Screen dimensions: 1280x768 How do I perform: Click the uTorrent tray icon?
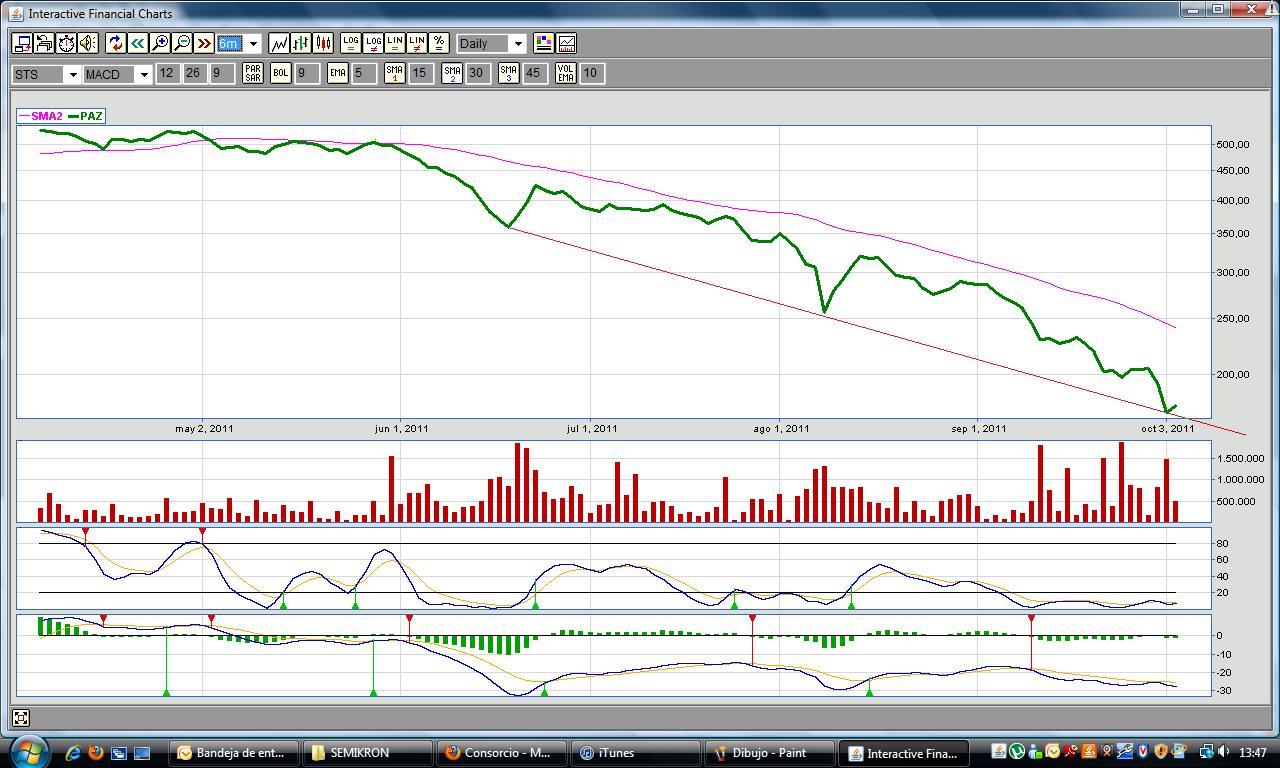pyautogui.click(x=1017, y=751)
